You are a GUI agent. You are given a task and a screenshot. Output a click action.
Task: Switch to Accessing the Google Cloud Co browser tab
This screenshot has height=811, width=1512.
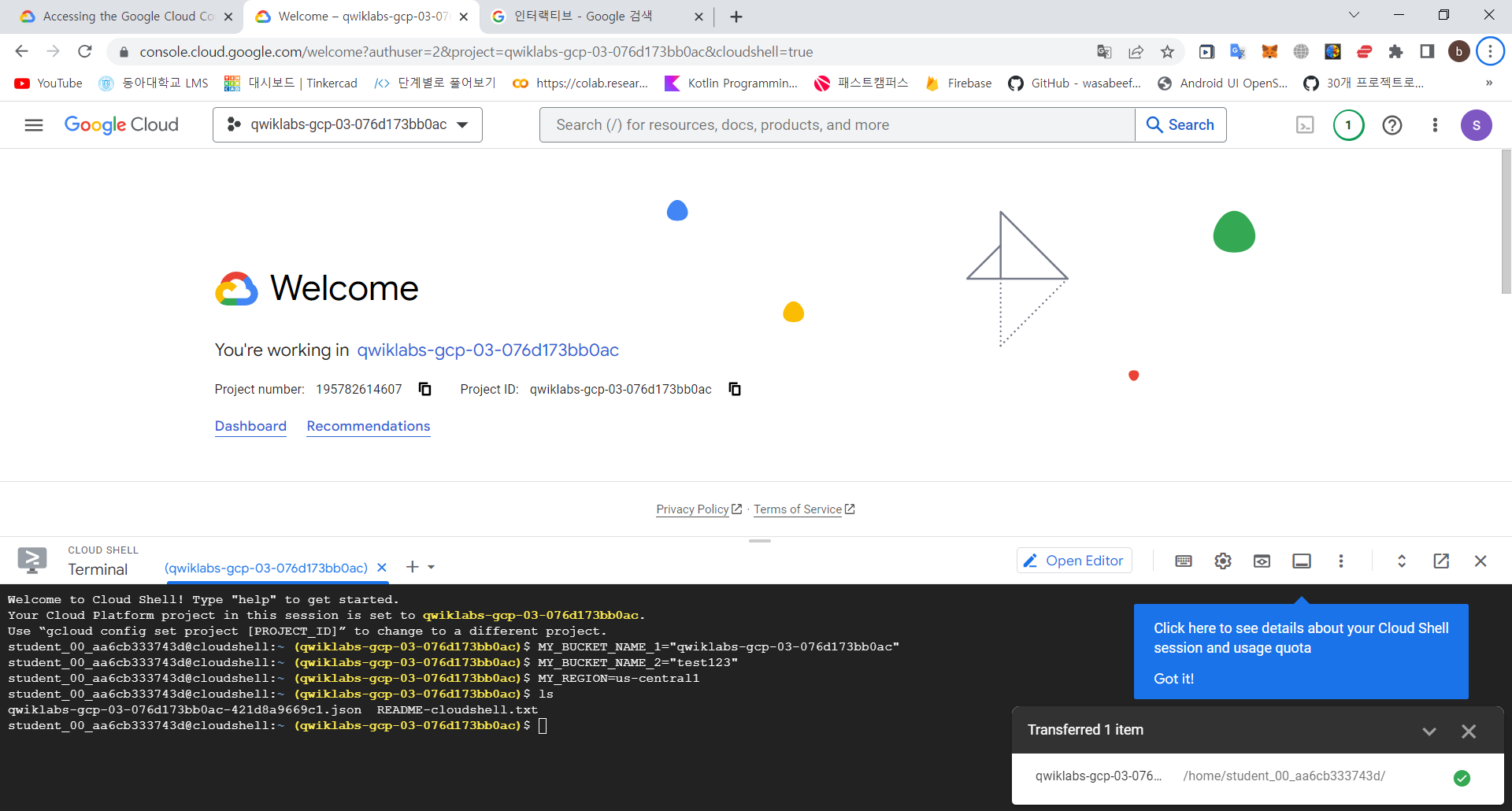click(x=127, y=17)
